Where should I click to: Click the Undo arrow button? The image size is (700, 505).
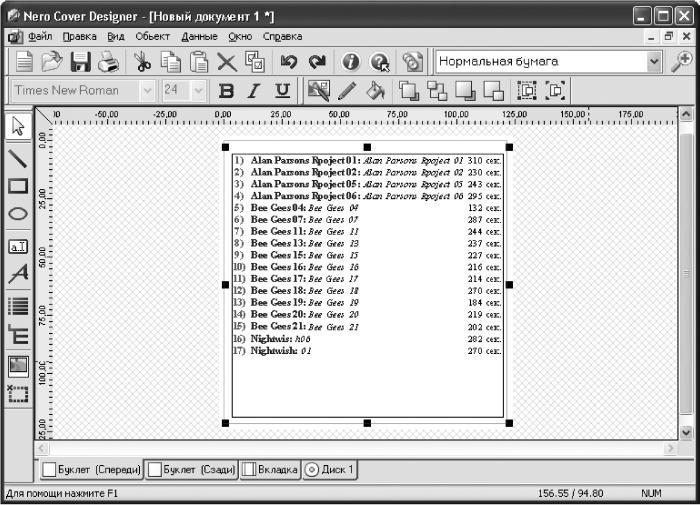(x=288, y=62)
